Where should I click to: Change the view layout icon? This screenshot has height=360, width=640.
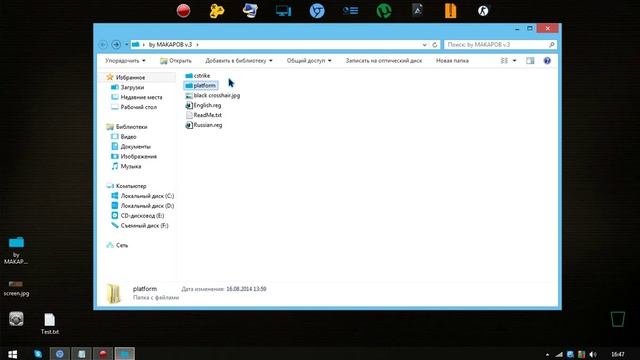tap(504, 61)
